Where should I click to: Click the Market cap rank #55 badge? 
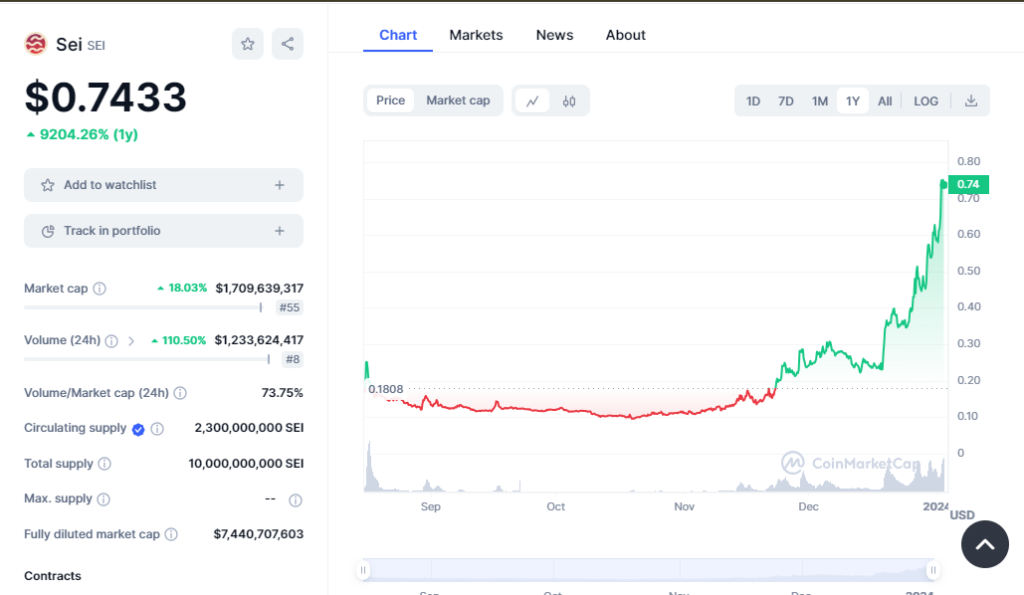pos(289,308)
